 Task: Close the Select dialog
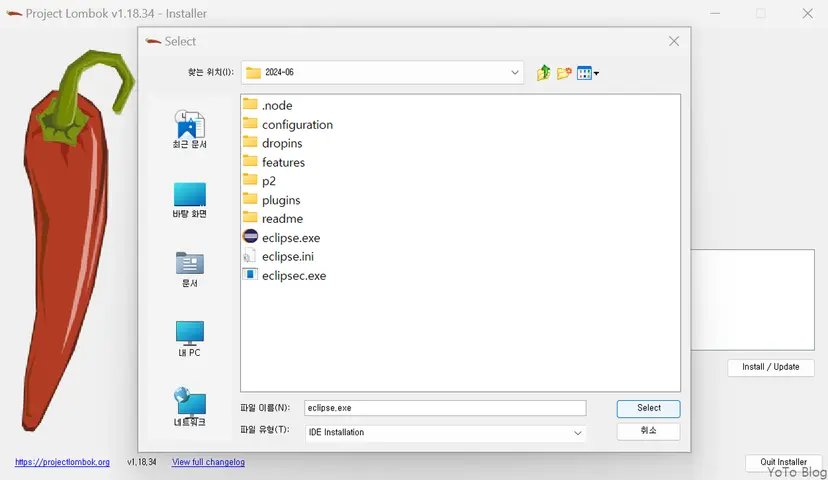pyautogui.click(x=674, y=41)
